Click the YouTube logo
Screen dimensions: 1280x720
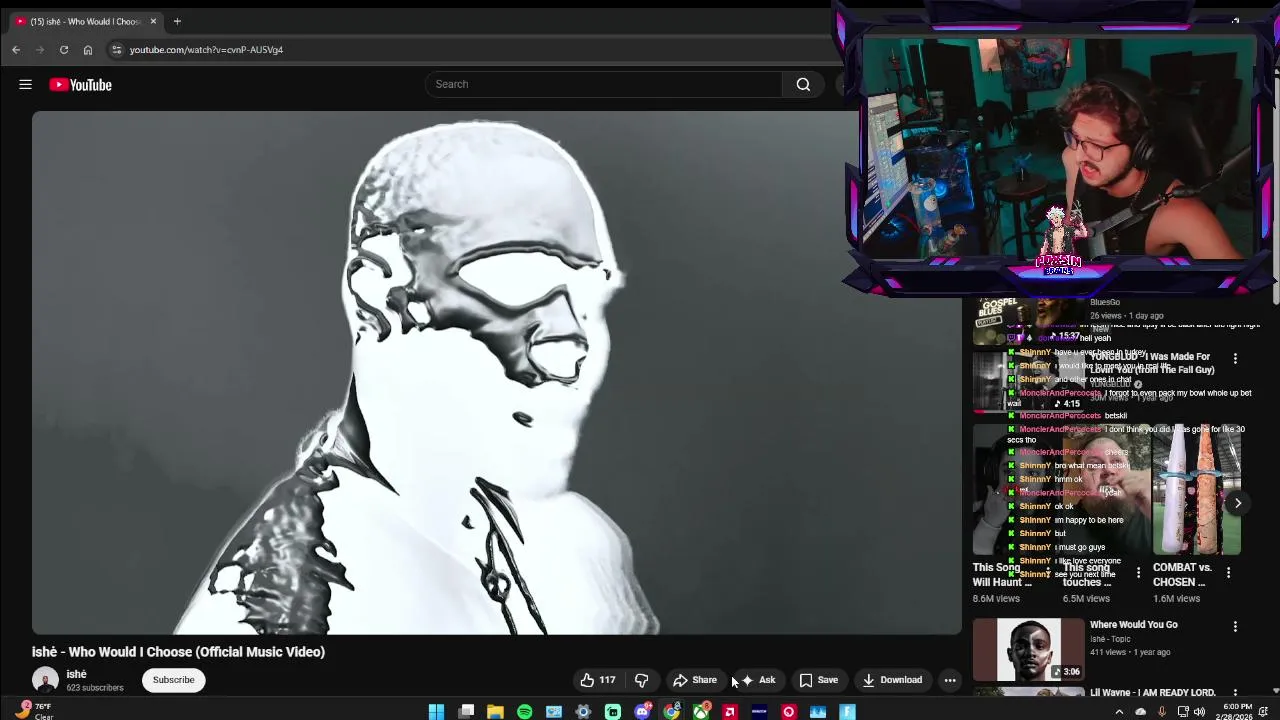click(81, 85)
